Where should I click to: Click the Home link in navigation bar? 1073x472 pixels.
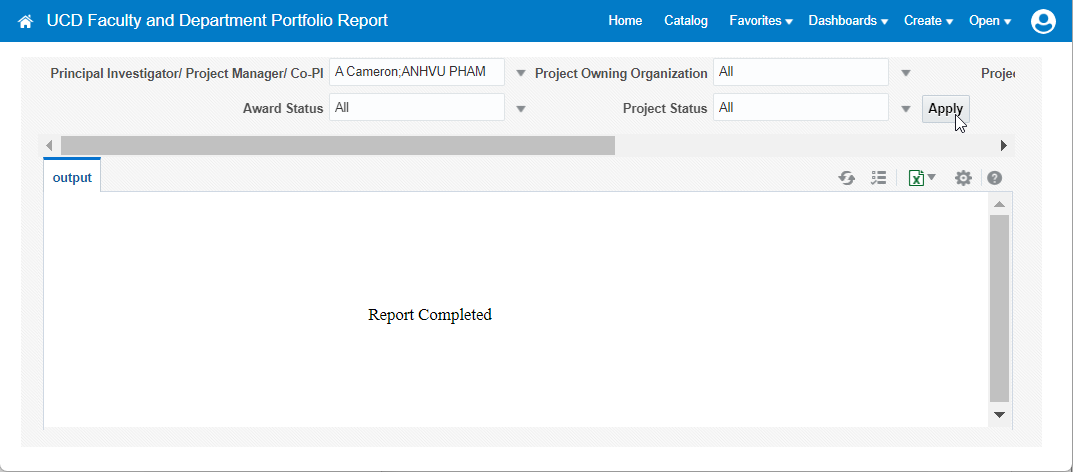point(625,21)
